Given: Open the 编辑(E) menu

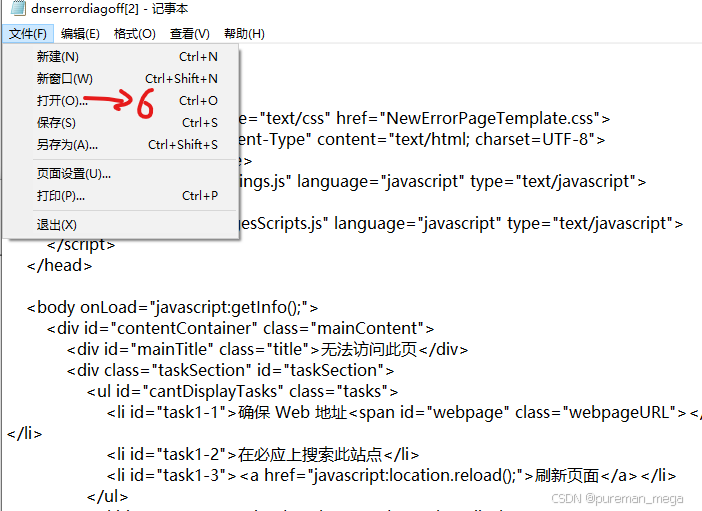Looking at the screenshot, I should tap(80, 34).
